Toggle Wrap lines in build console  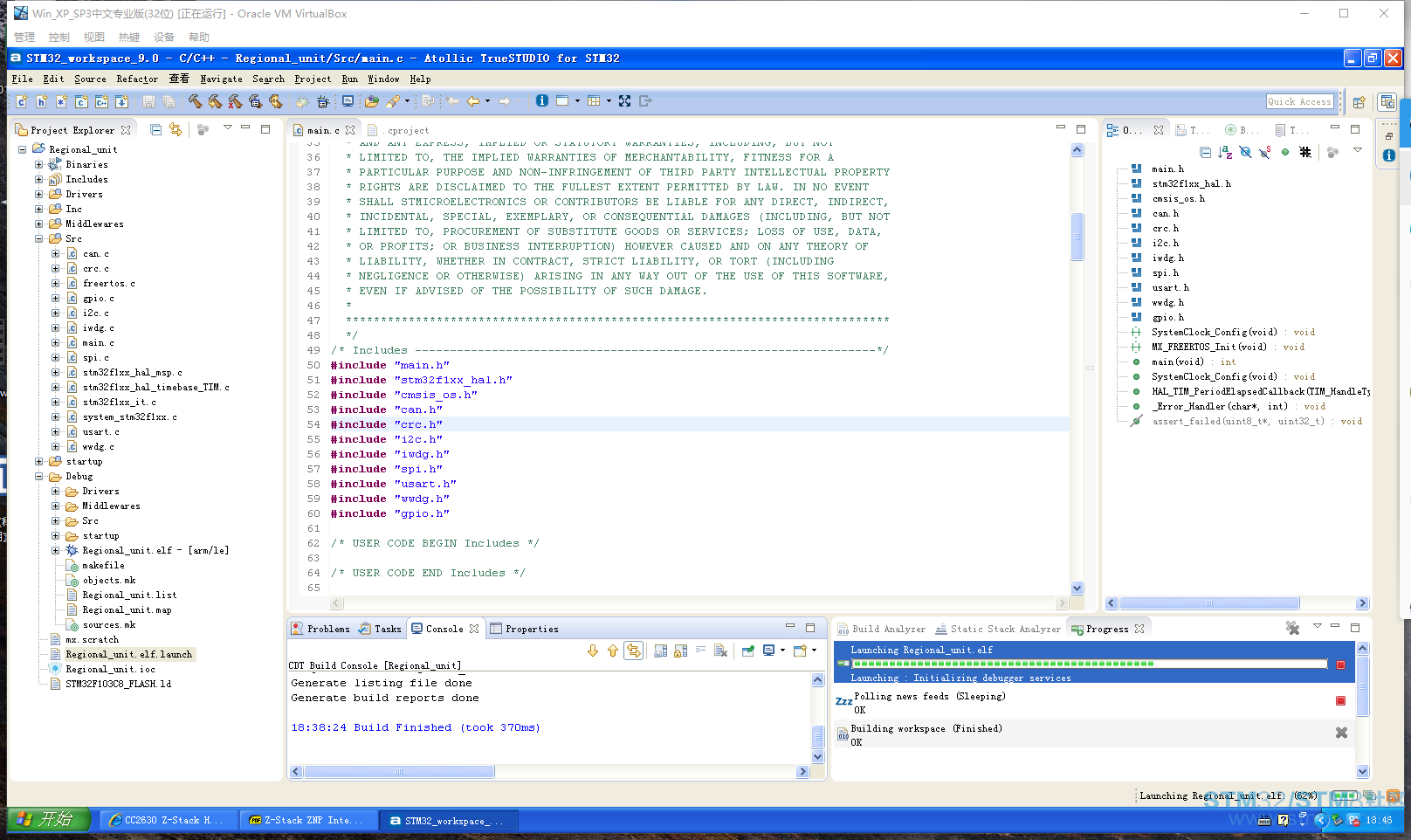click(700, 651)
